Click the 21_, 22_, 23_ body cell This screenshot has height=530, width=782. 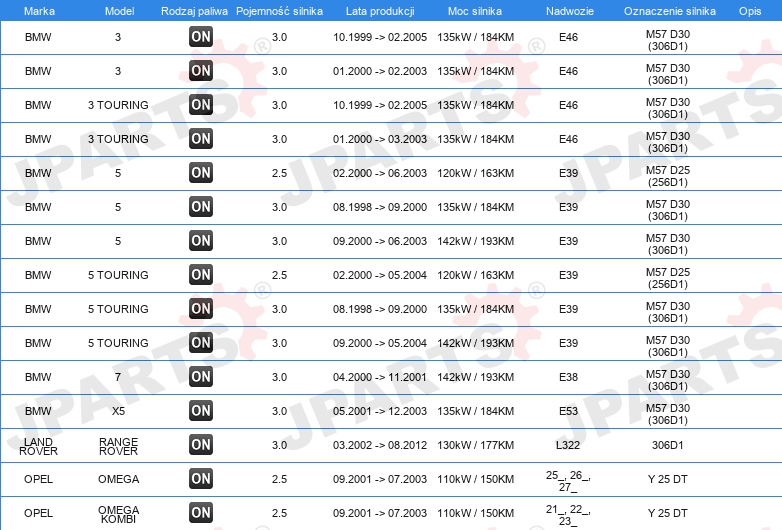[568, 515]
